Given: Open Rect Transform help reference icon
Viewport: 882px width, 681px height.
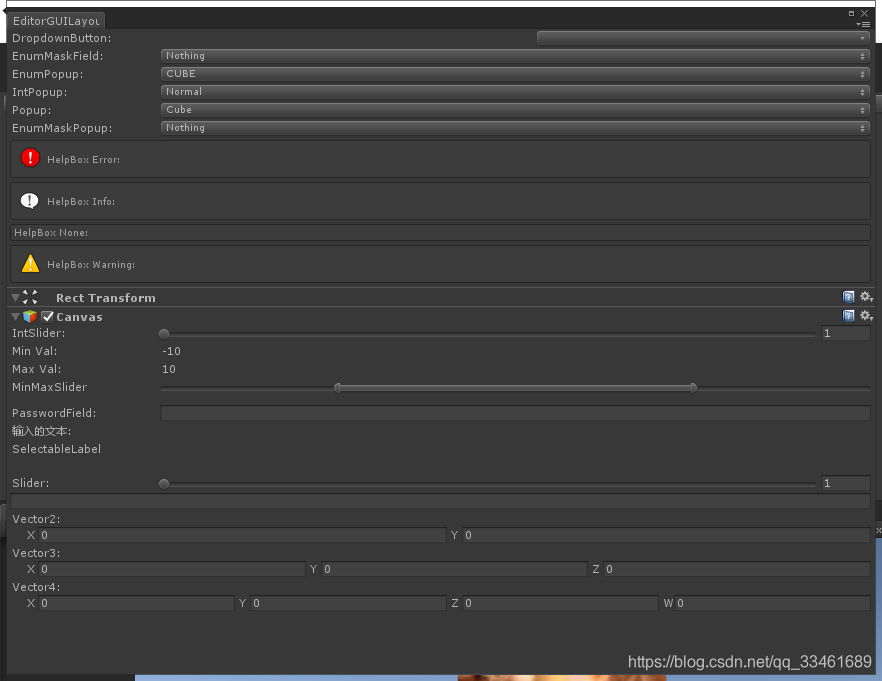Looking at the screenshot, I should pos(848,297).
